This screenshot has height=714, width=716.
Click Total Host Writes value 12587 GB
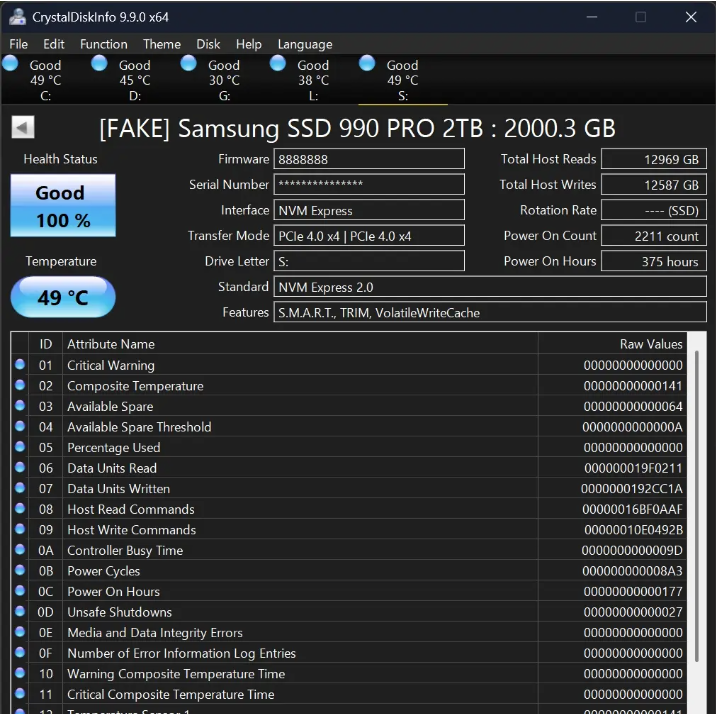[653, 184]
